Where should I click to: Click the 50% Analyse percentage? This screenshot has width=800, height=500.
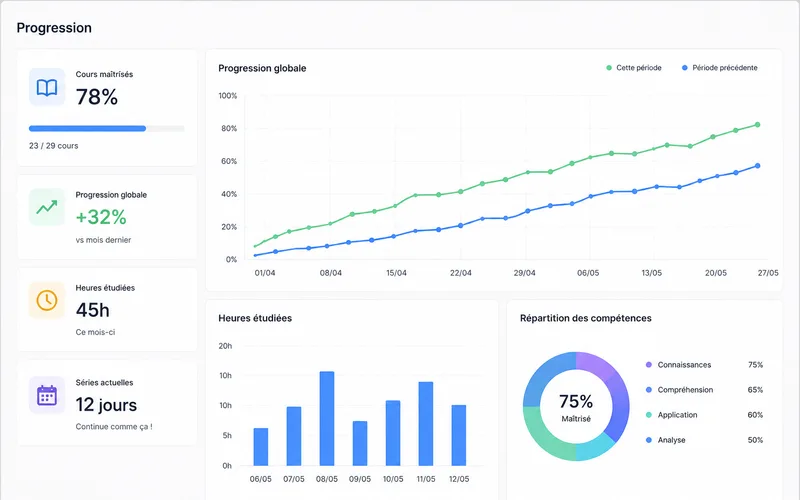(x=755, y=440)
